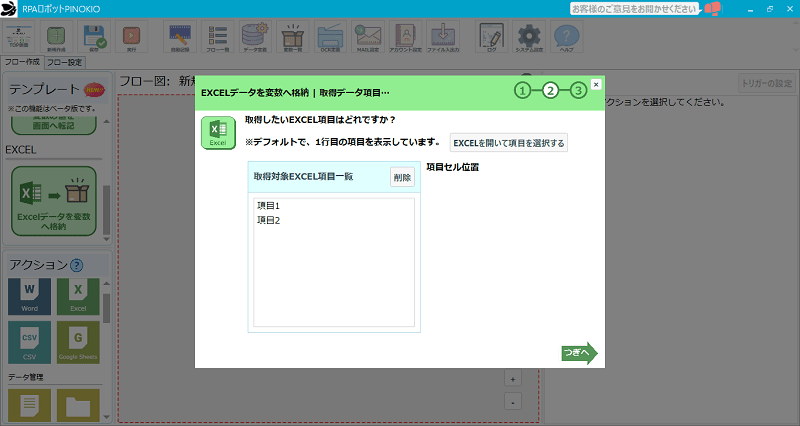Go to wizard step 1 circle
Screen dimensions: 800x426
522,91
